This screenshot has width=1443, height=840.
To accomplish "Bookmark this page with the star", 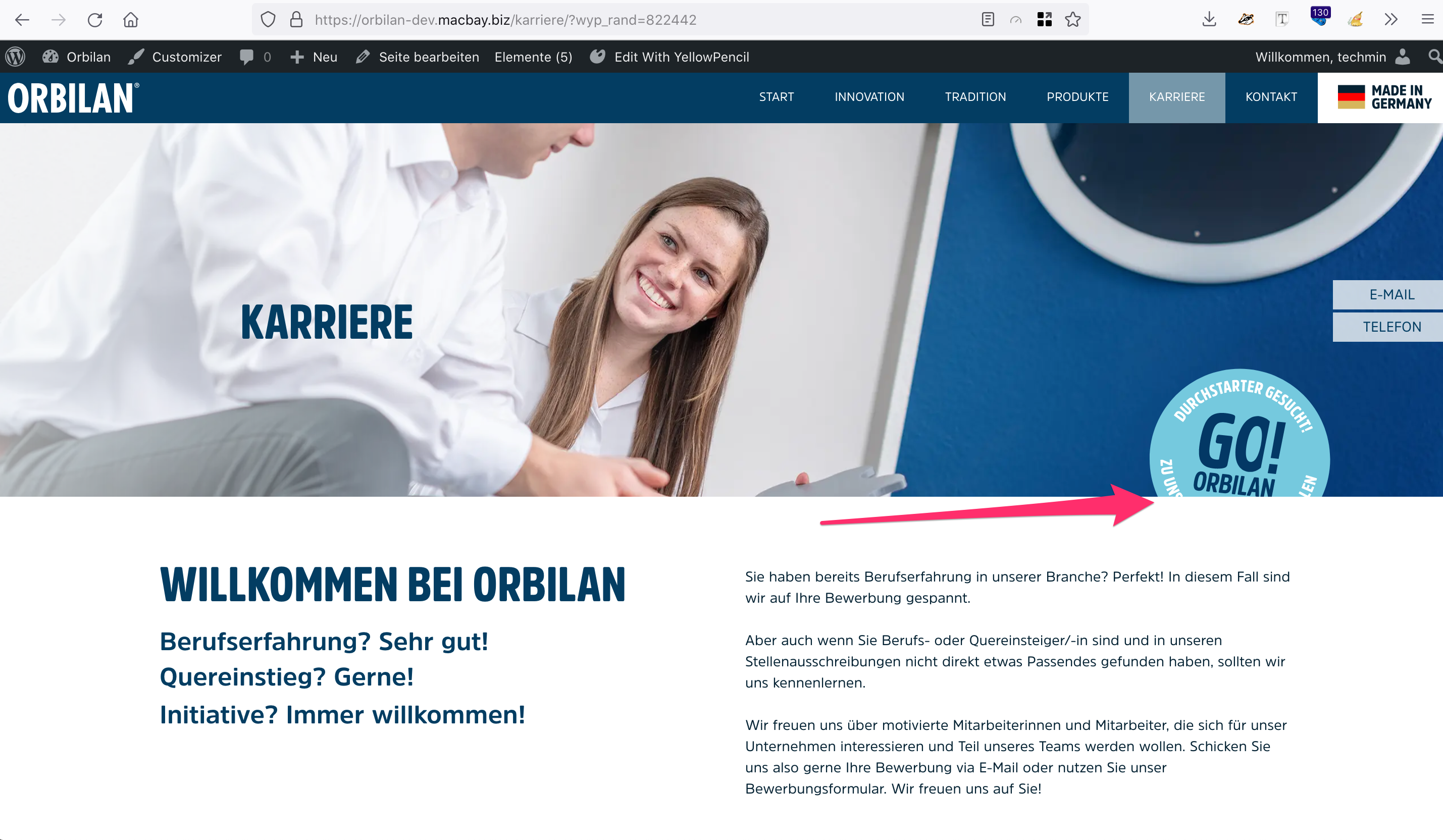I will tap(1073, 20).
